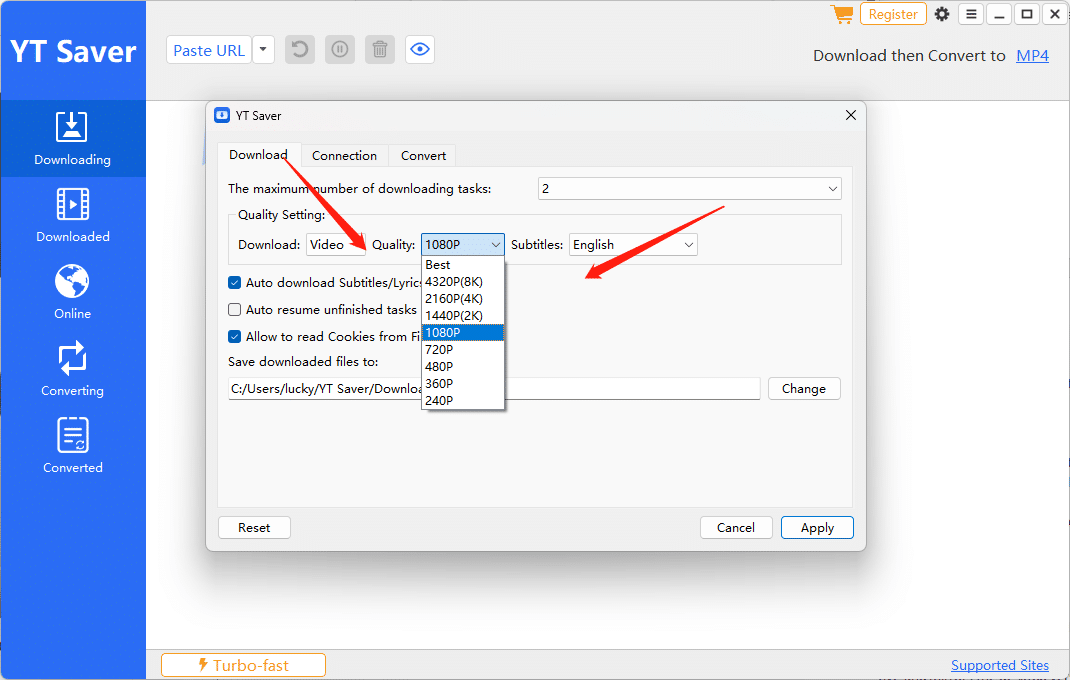Select 1080P in quality list
1070x680 pixels.
pos(463,332)
